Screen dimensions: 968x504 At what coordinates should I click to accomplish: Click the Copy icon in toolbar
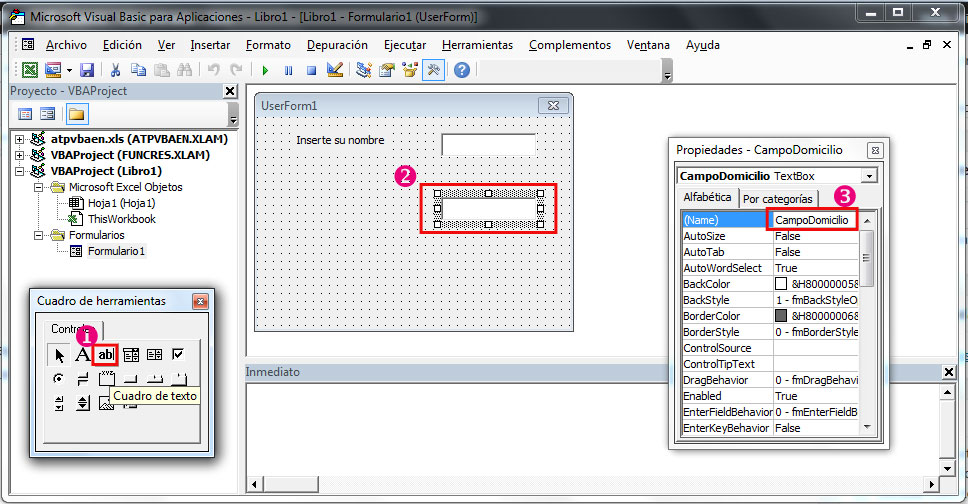[138, 70]
